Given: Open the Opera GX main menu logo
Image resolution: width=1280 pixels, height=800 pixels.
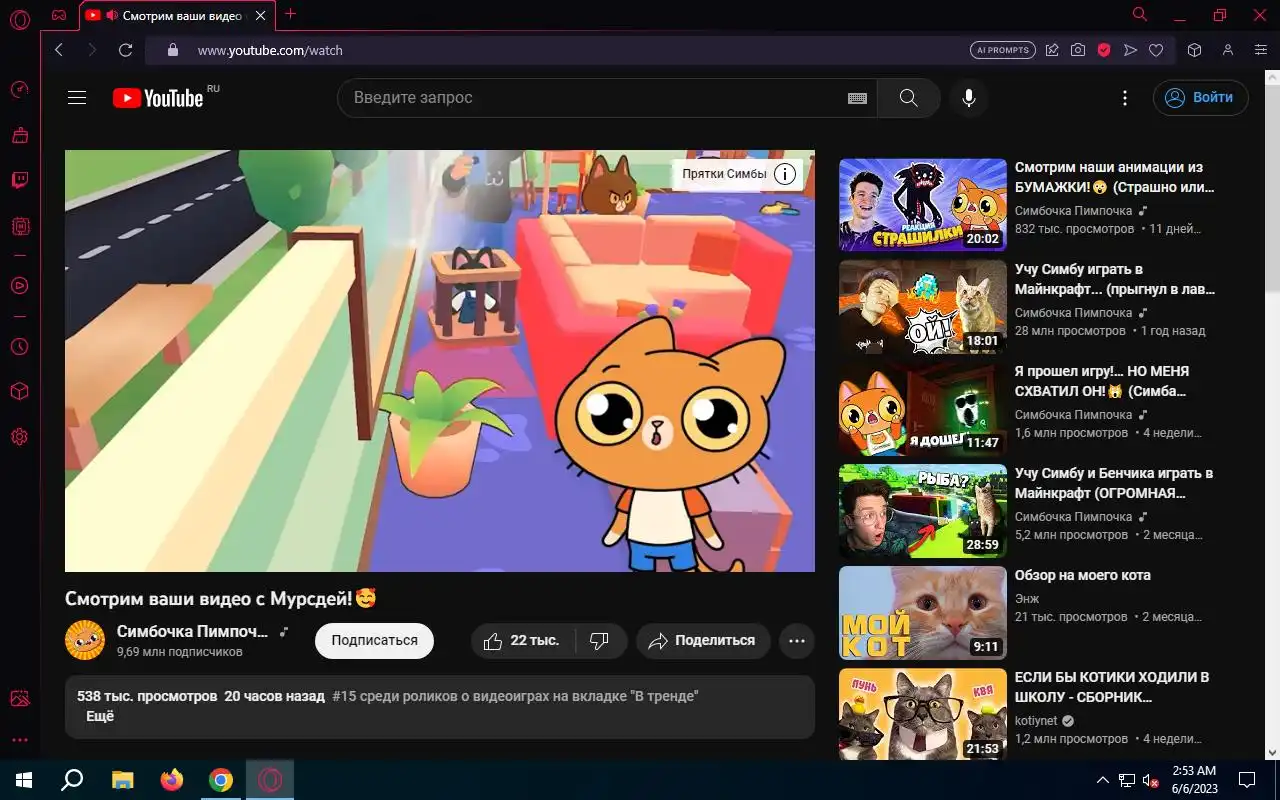Looking at the screenshot, I should click(19, 20).
